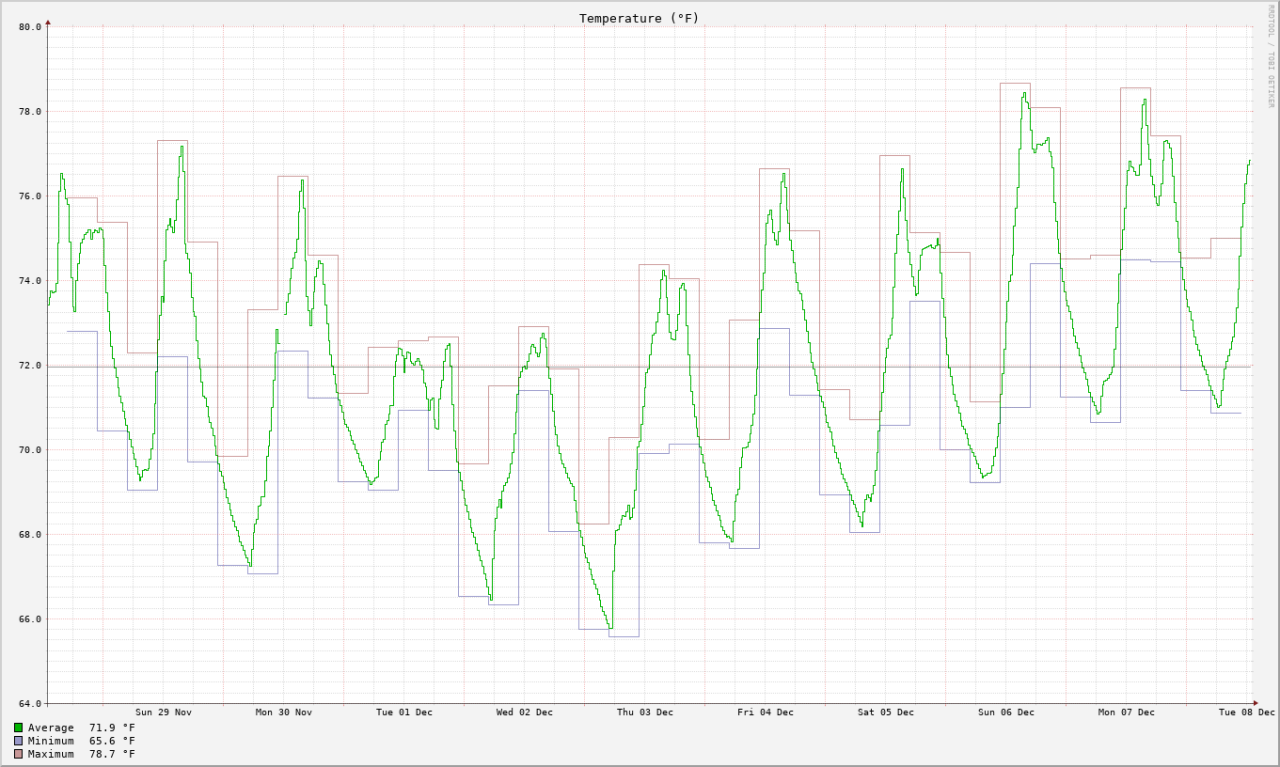Screen dimensions: 1280x767
Task: Select the Sun 06 Dec date label
Action: [1006, 712]
